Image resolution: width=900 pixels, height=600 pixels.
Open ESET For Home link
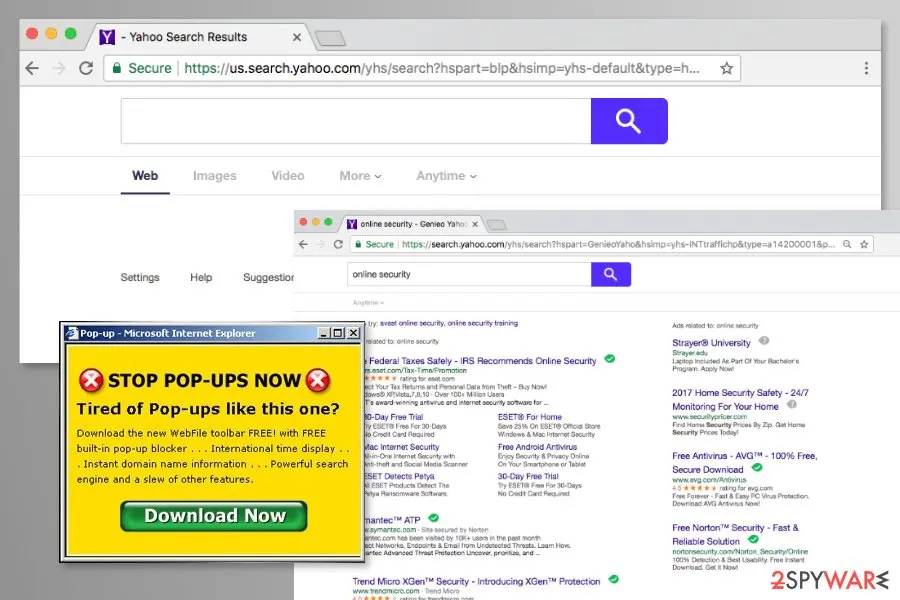pyautogui.click(x=530, y=417)
